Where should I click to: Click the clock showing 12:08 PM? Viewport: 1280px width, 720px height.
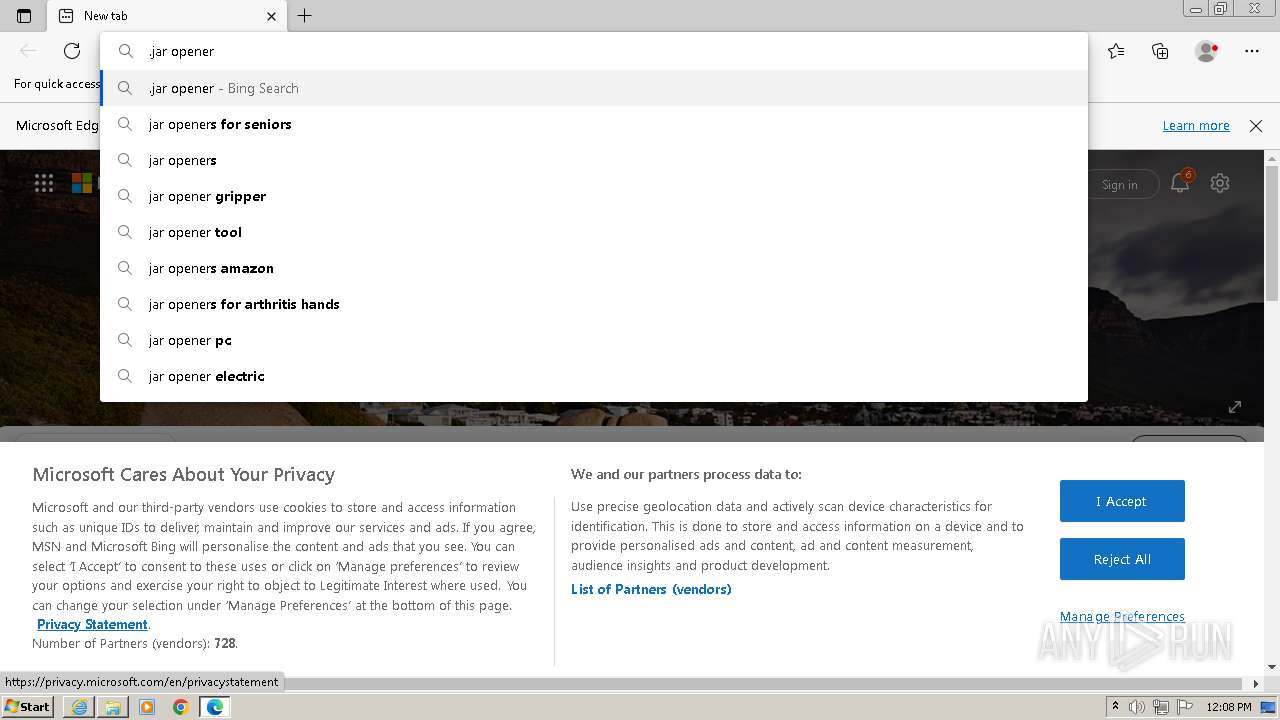coord(1229,707)
